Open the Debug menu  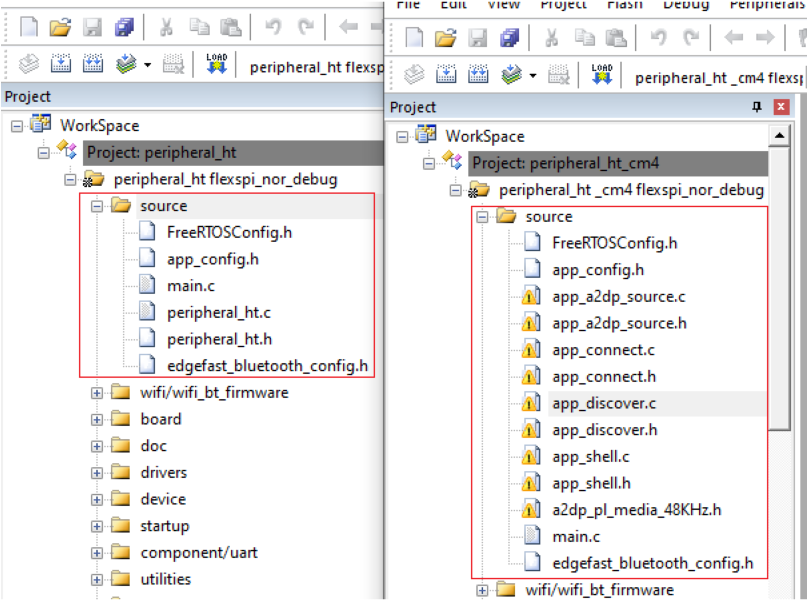point(685,5)
